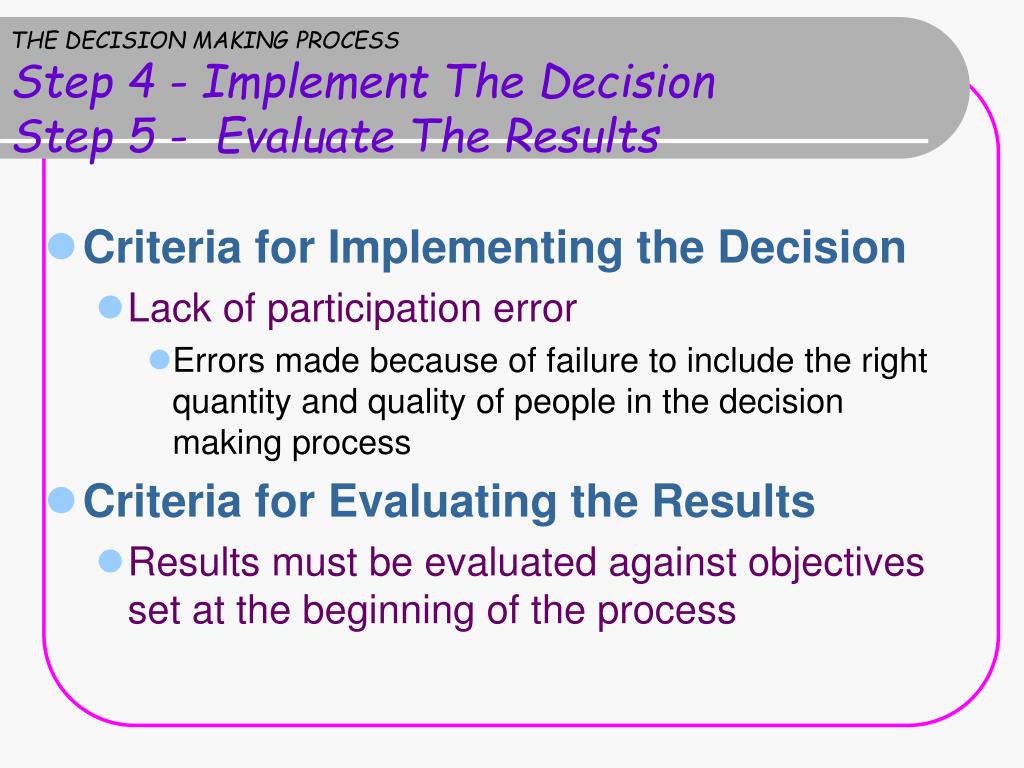Click Criteria for Implementing the Decision heading
Screen dimensions: 1024x768
[494, 248]
